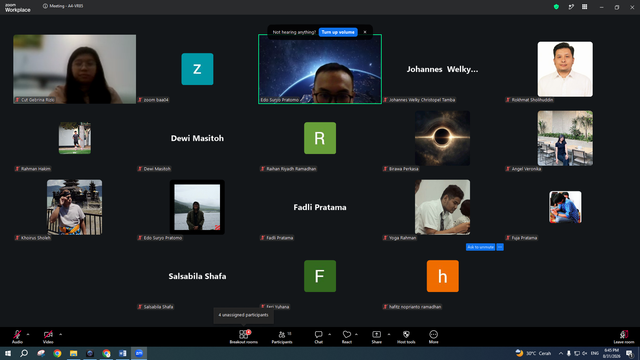
Task: Expand the Audio options arrow
Action: click(28, 334)
